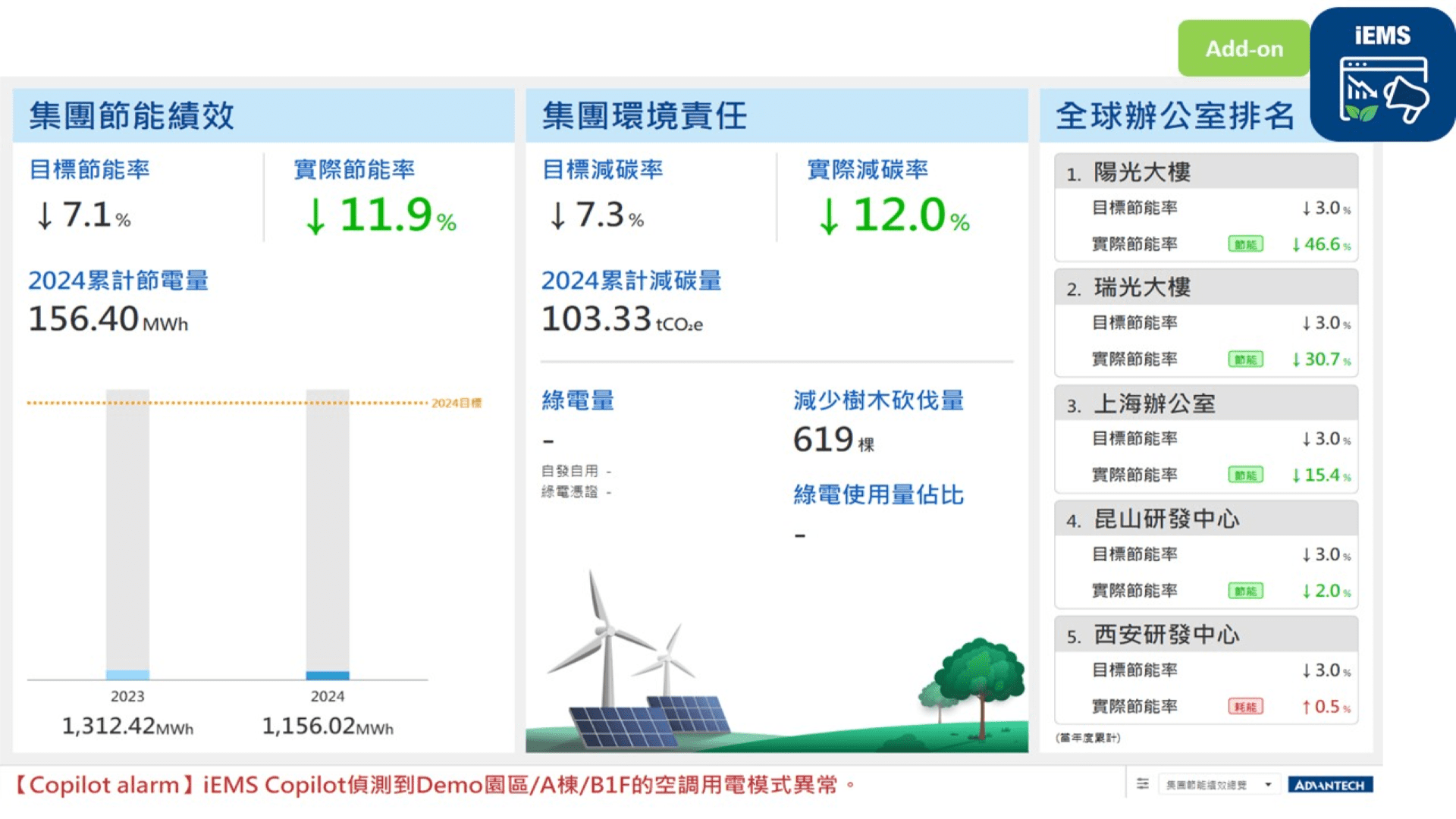The height and width of the screenshot is (819, 1456).
Task: Click 節能 badge under 上海辦公室
Action: click(x=1245, y=475)
